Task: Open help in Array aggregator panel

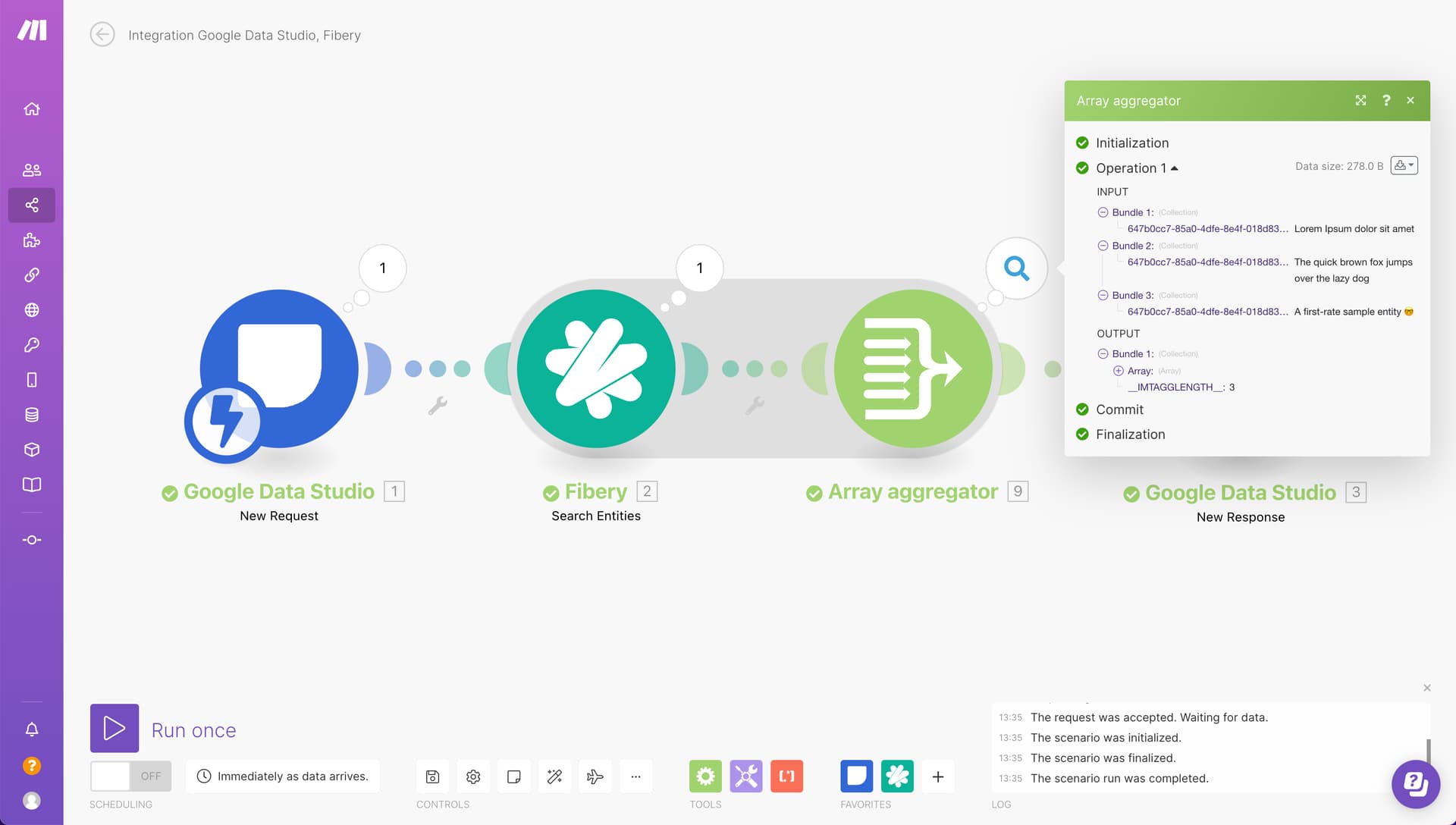Action: pos(1386,100)
